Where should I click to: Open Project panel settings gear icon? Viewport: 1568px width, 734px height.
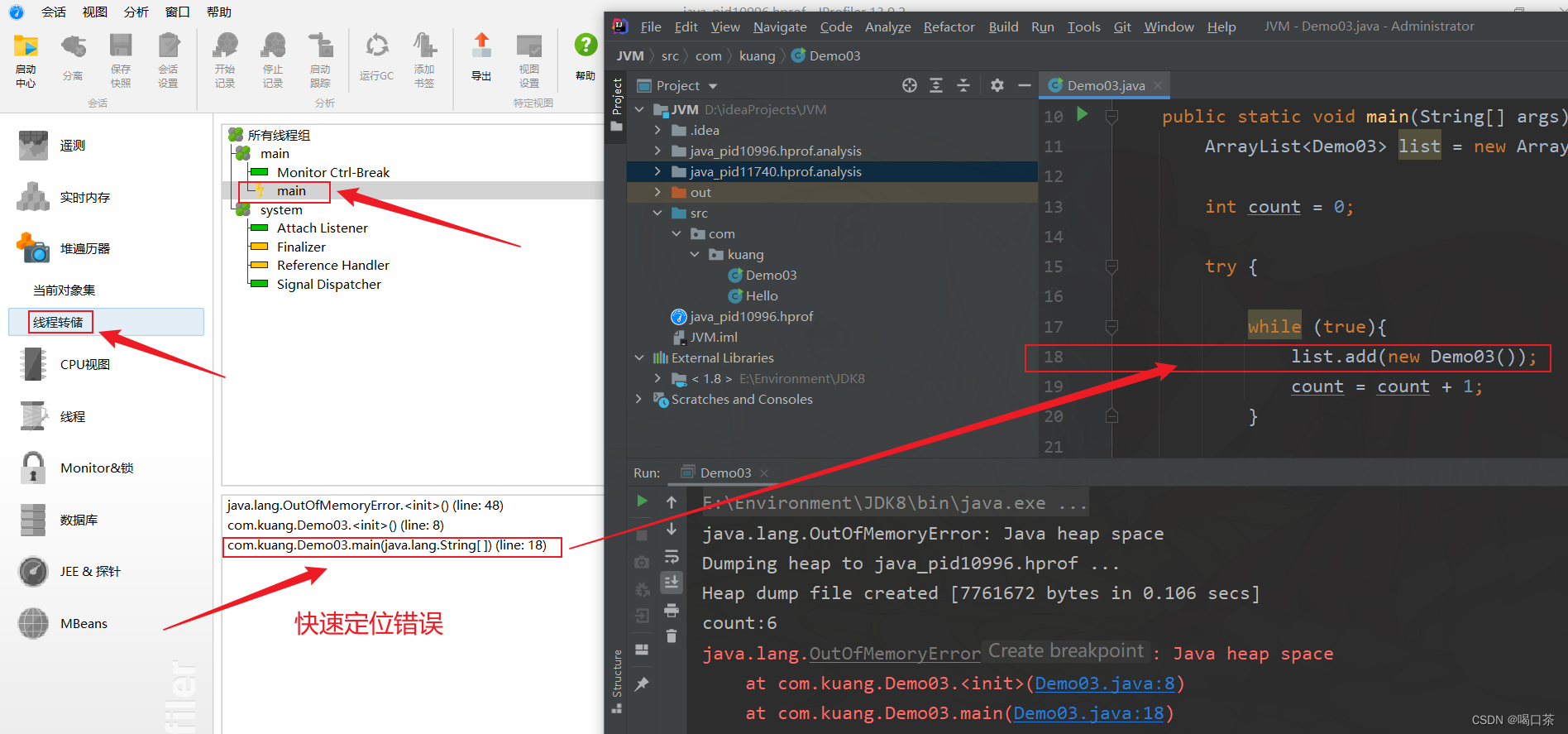click(997, 85)
